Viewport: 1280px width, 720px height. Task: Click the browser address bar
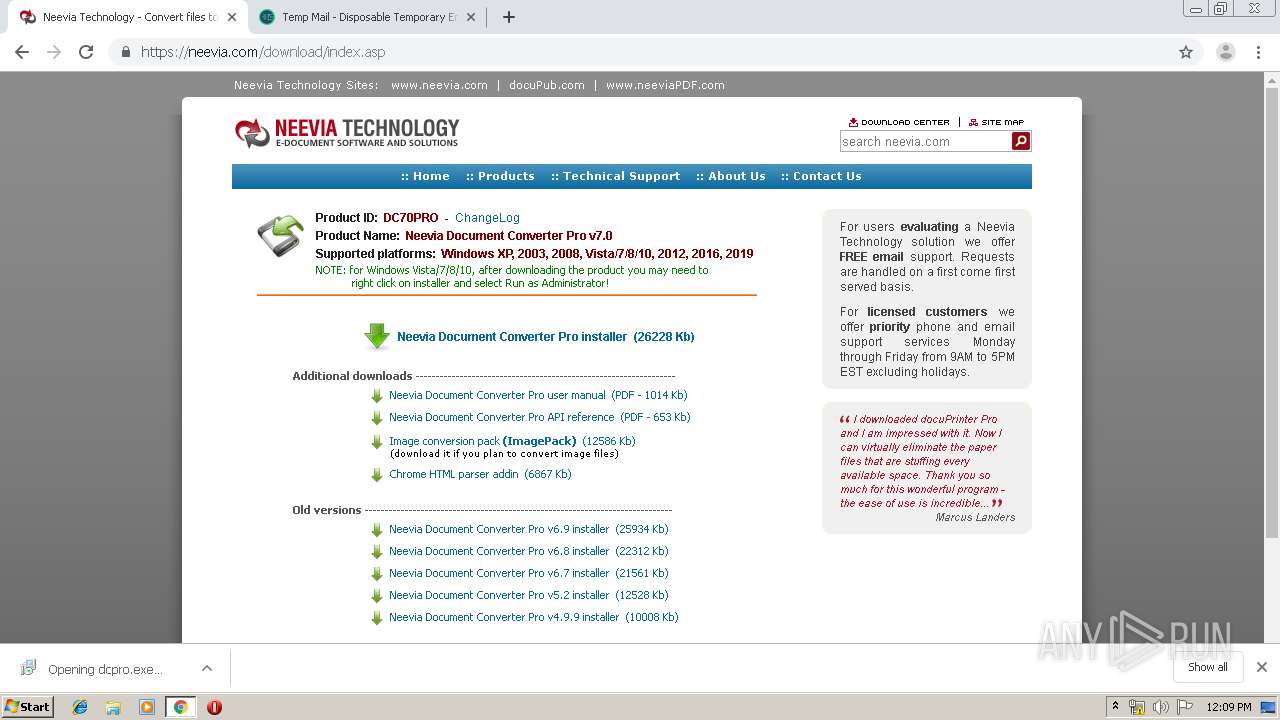(640, 52)
